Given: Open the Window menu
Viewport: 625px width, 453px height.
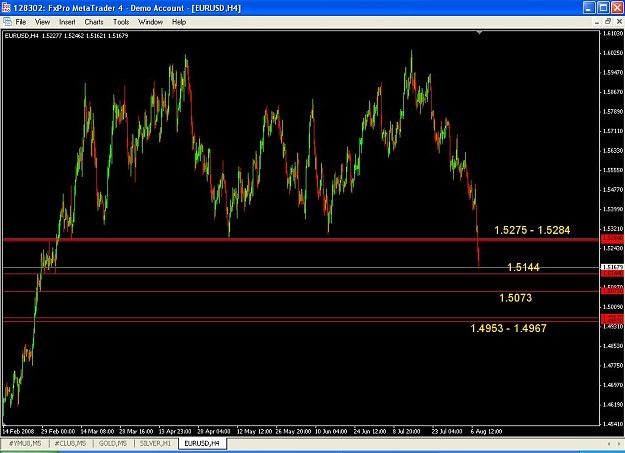Looking at the screenshot, I should (x=151, y=22).
